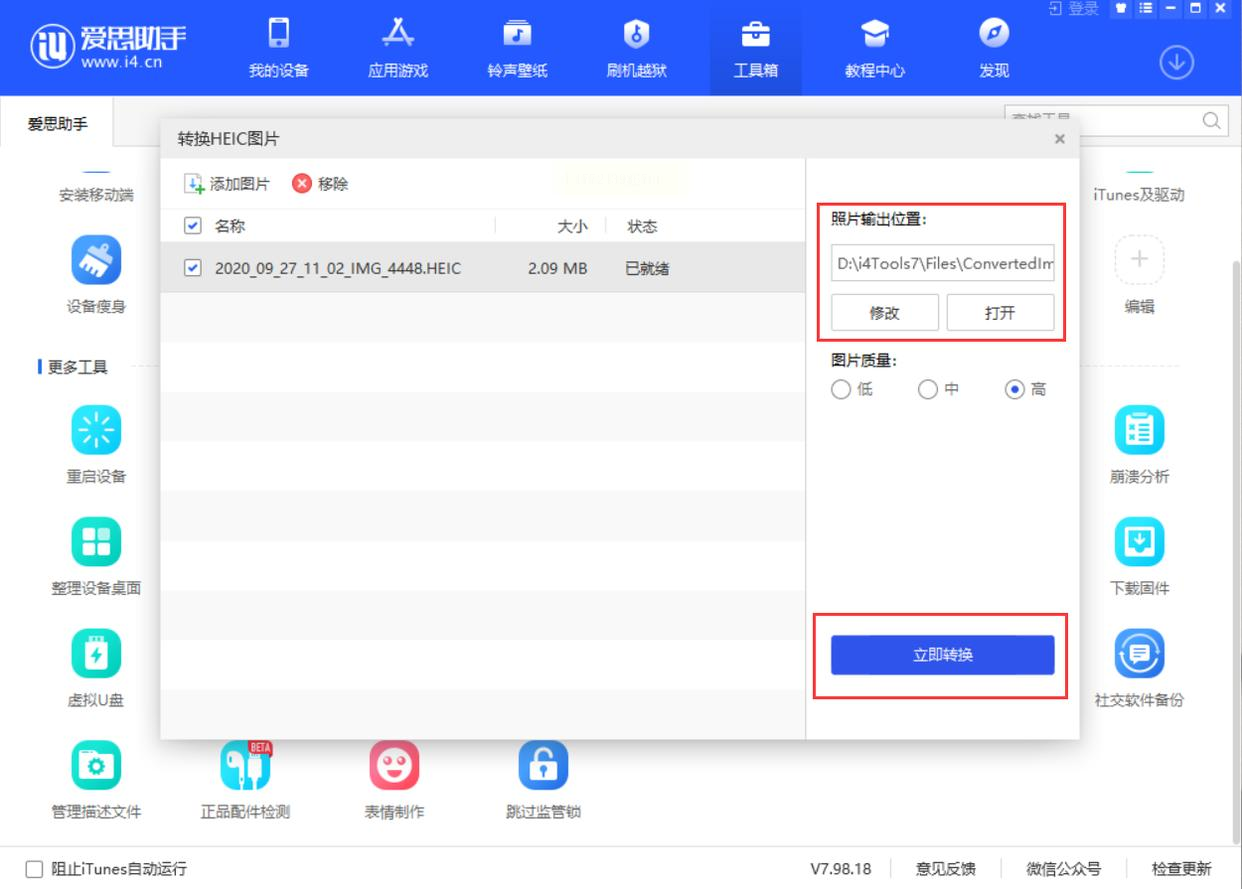Click the output path text field
This screenshot has width=1242, height=889.
click(942, 265)
